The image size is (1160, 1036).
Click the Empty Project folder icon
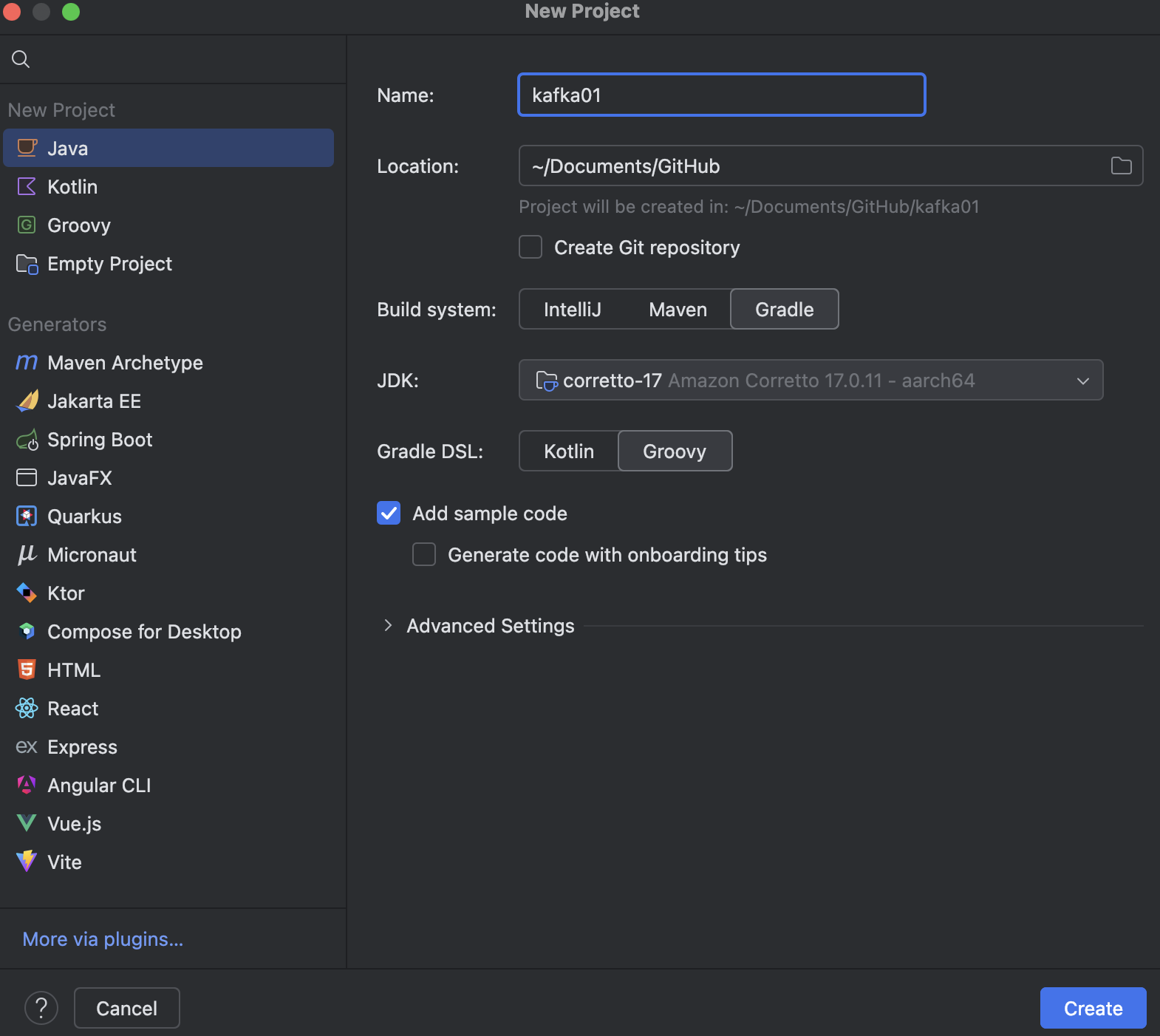pos(27,264)
